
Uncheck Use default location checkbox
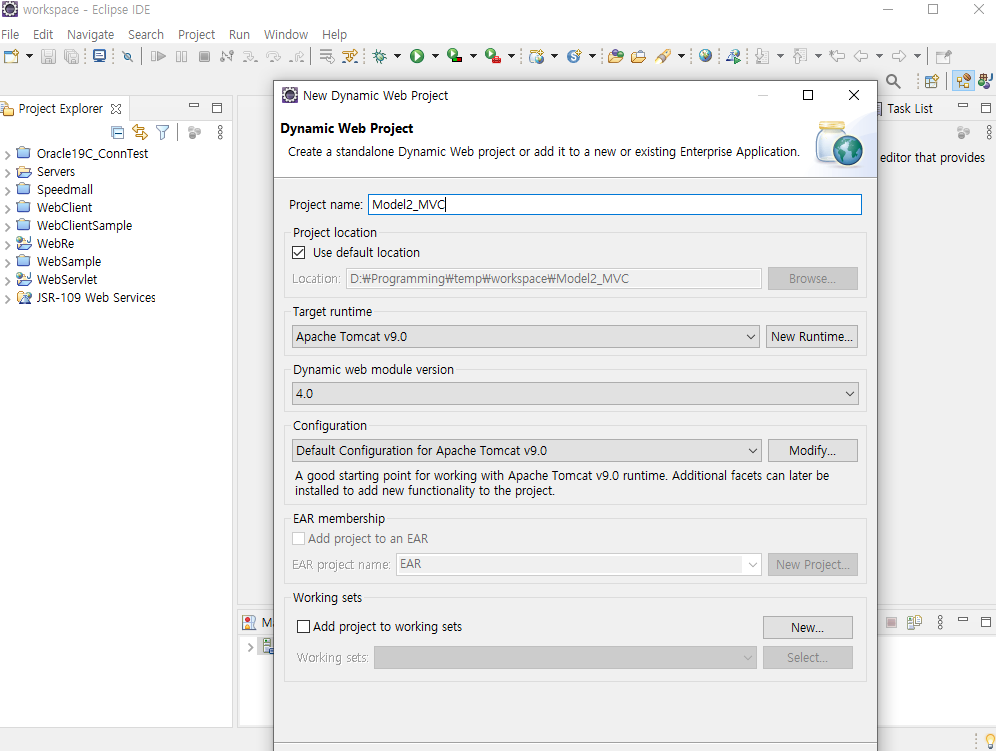(299, 253)
